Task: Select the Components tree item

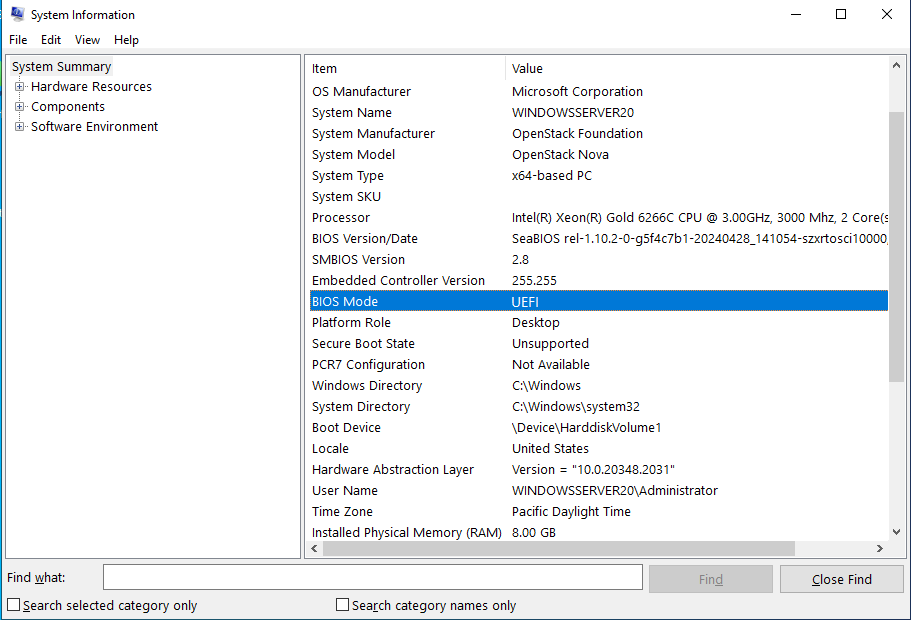Action: [68, 106]
